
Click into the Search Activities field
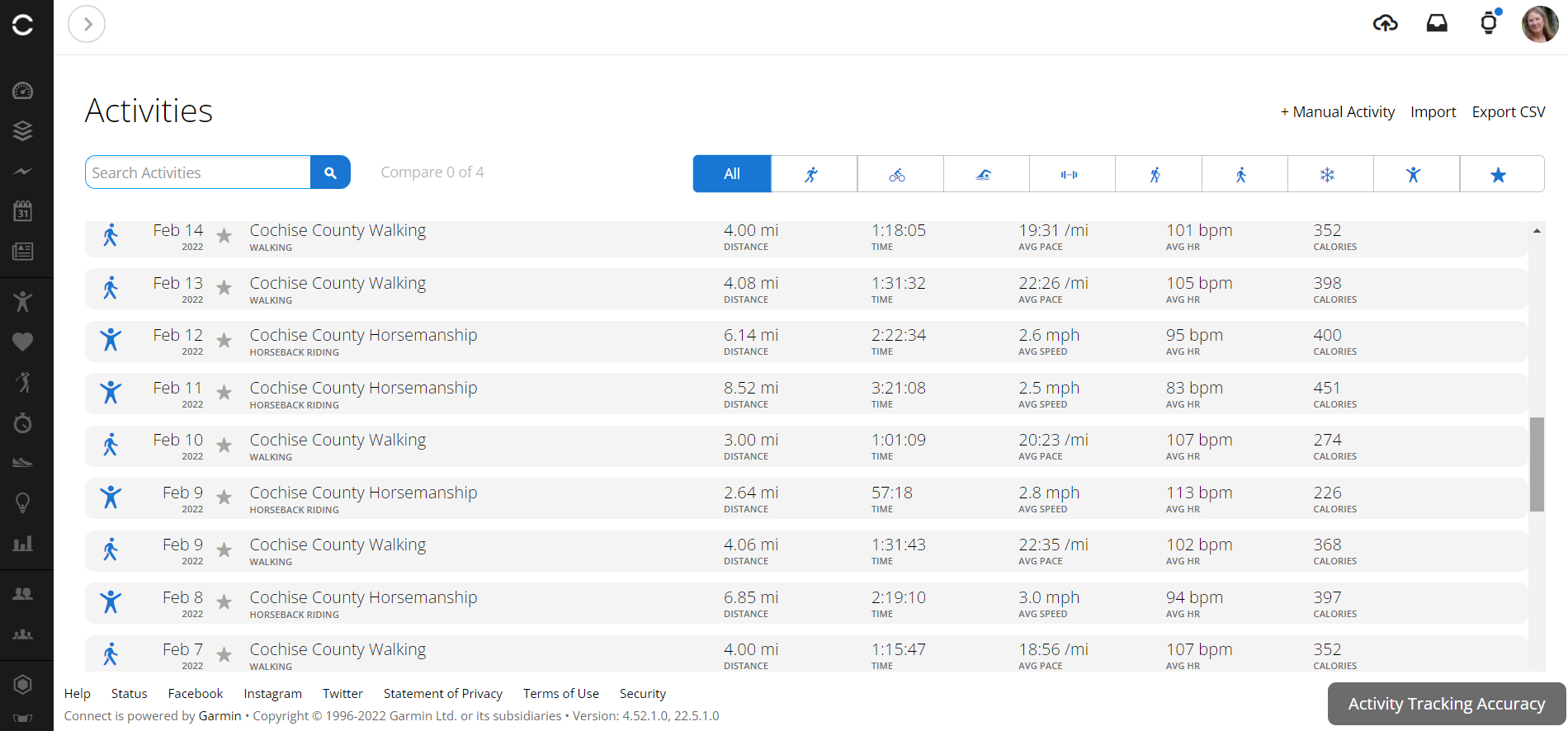pyautogui.click(x=198, y=172)
